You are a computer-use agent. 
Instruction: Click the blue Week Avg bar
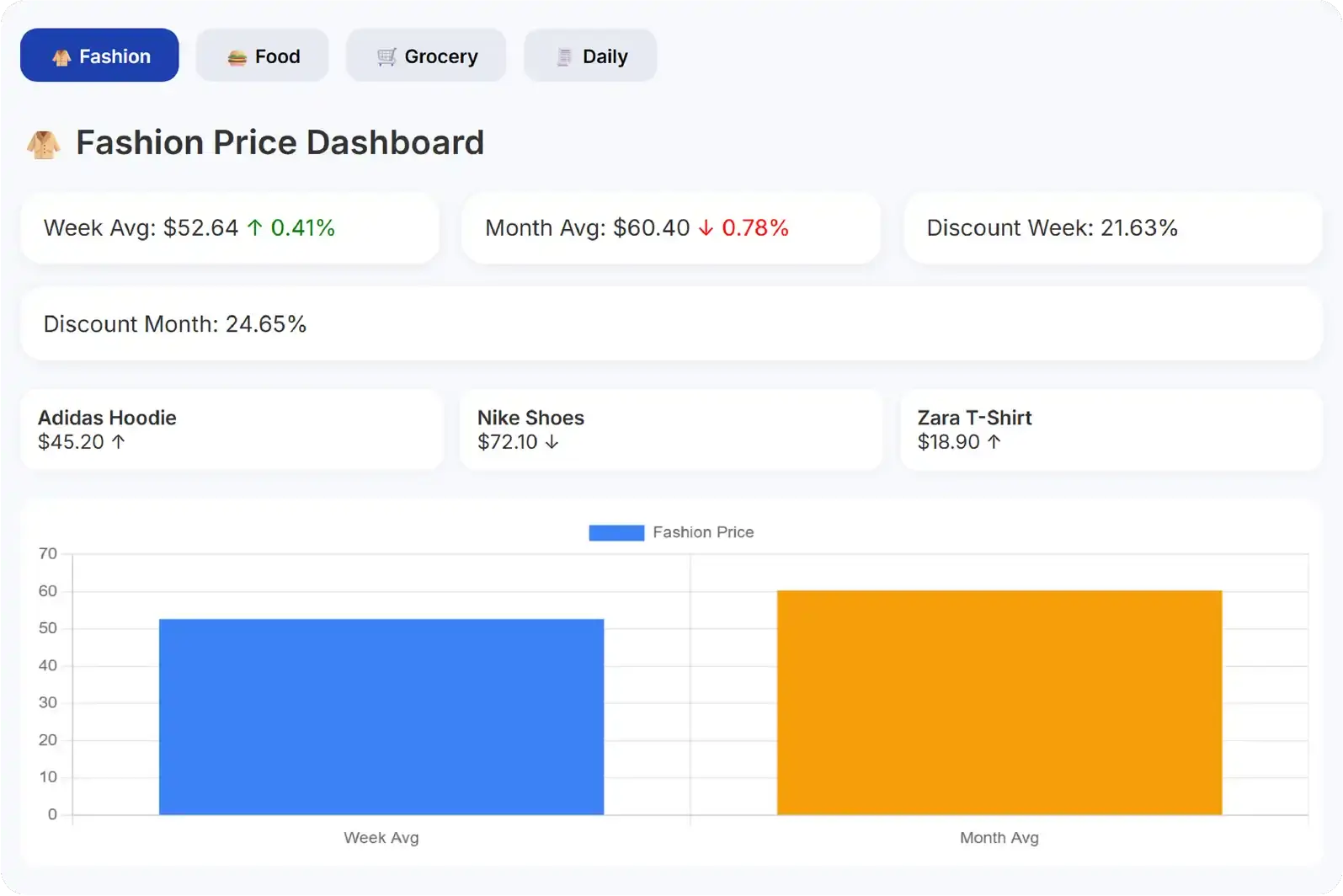(381, 716)
